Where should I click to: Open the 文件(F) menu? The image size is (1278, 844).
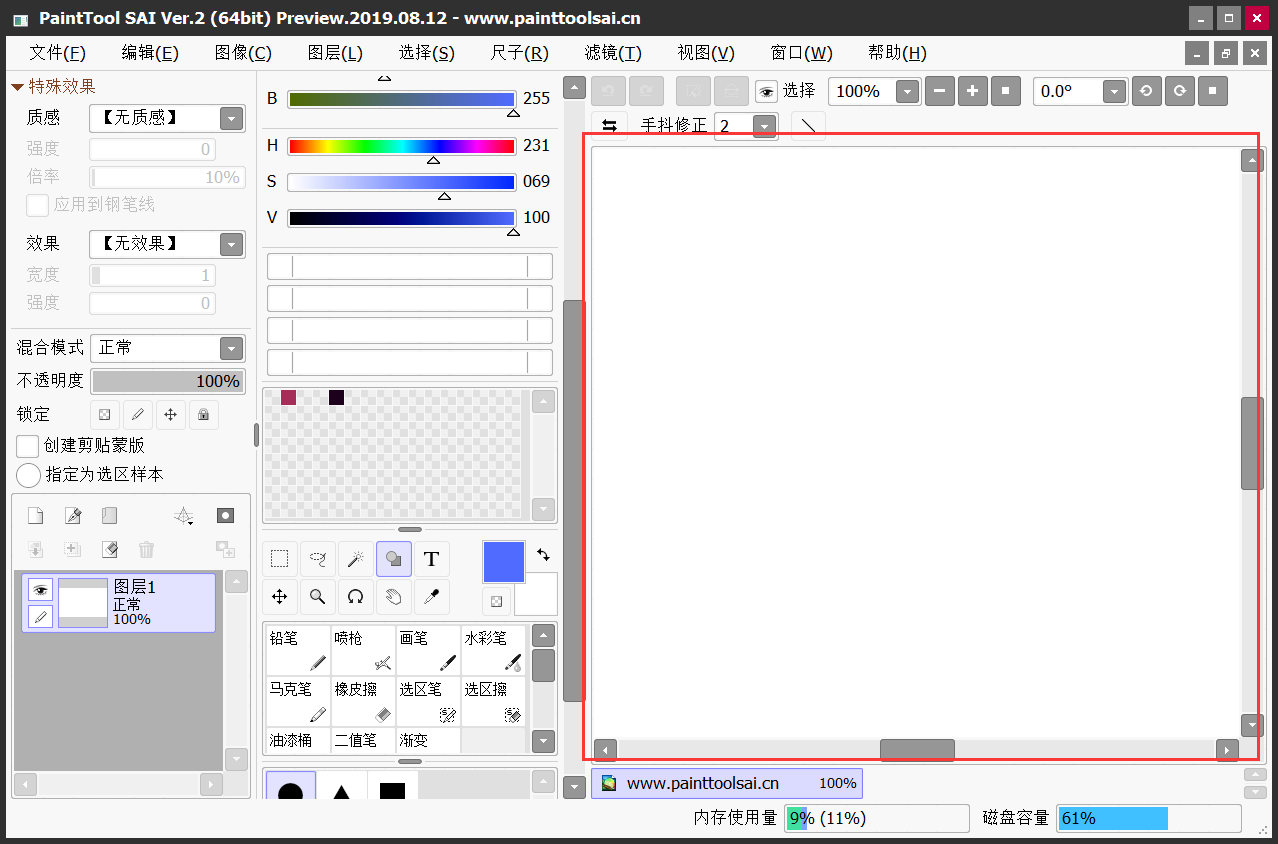pos(58,53)
